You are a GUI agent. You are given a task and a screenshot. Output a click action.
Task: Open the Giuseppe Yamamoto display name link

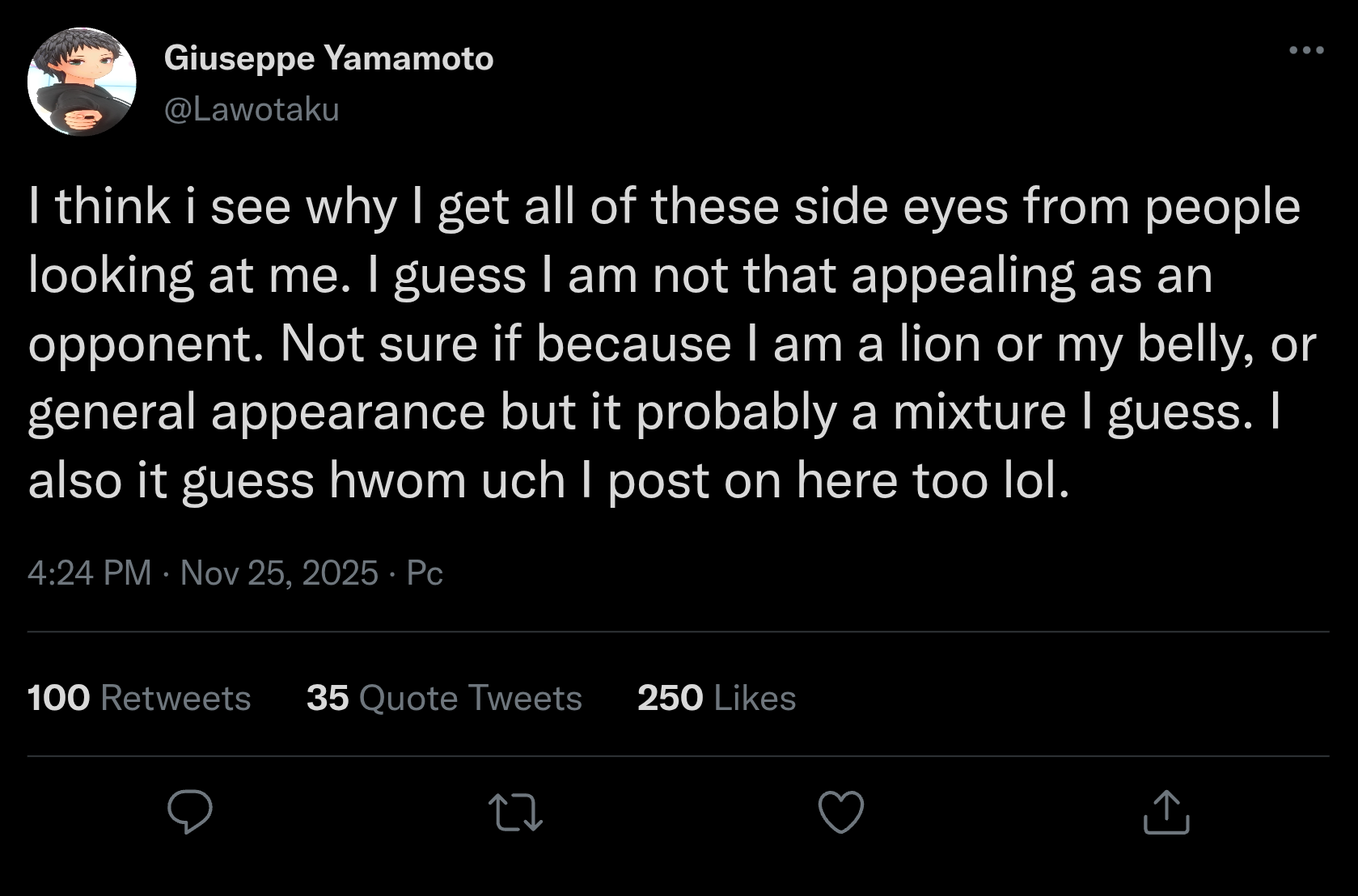coord(328,58)
